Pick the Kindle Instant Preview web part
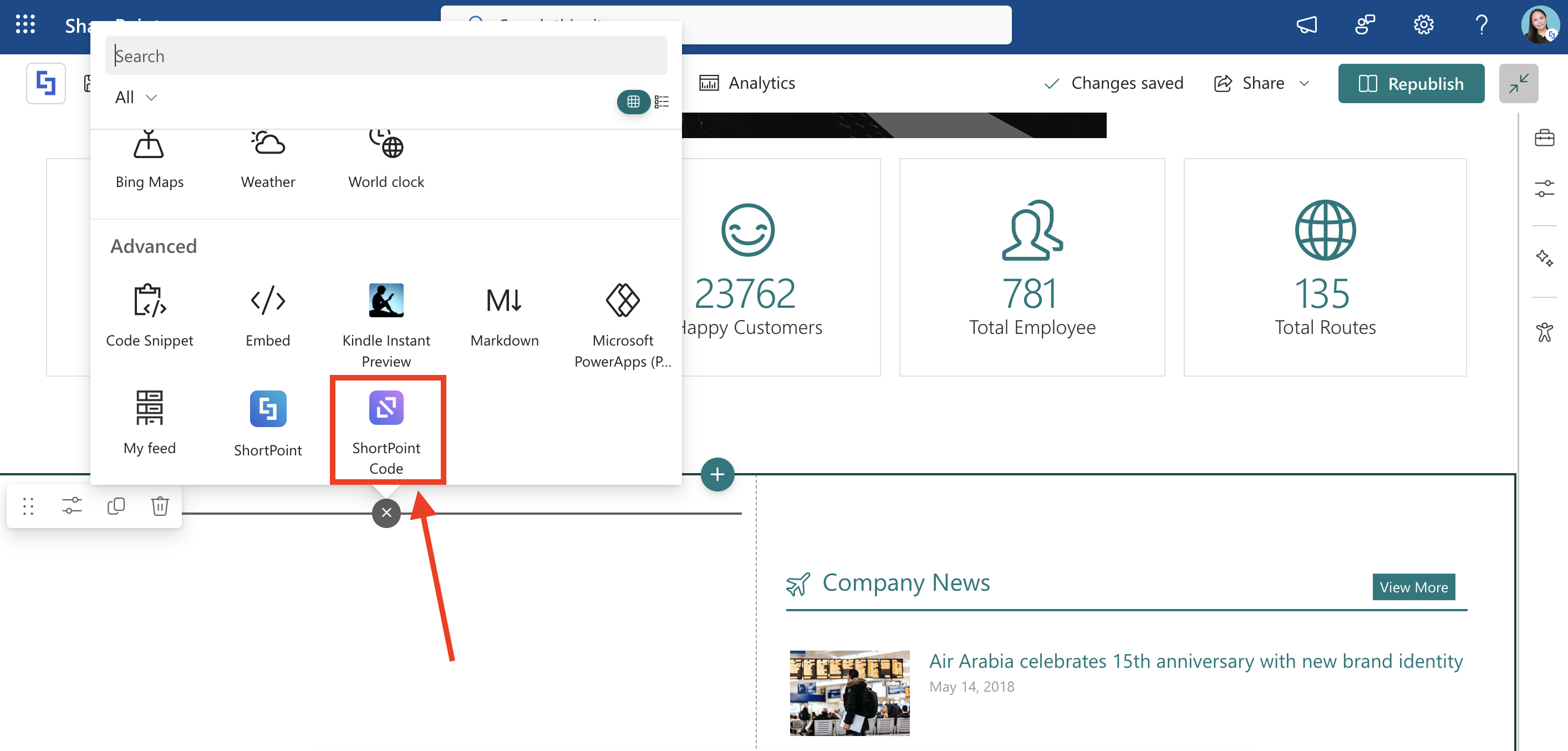This screenshot has width=1568, height=751. pyautogui.click(x=386, y=324)
